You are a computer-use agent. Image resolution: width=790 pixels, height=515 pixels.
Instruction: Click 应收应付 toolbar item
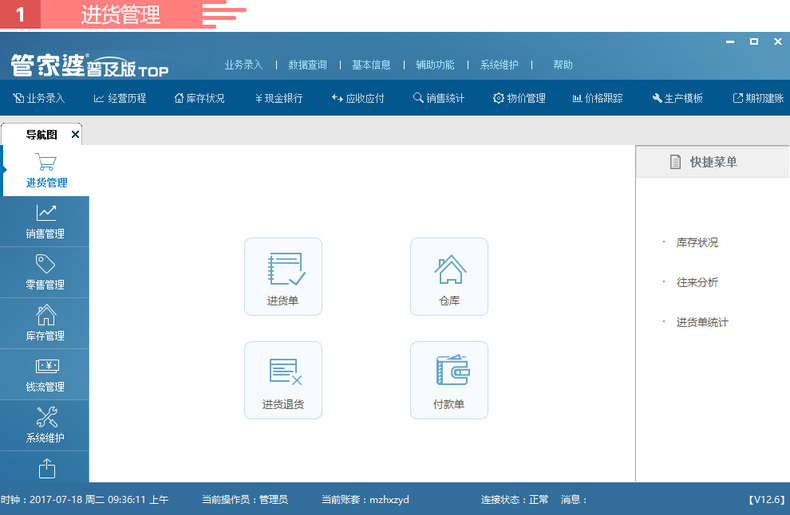pos(358,98)
